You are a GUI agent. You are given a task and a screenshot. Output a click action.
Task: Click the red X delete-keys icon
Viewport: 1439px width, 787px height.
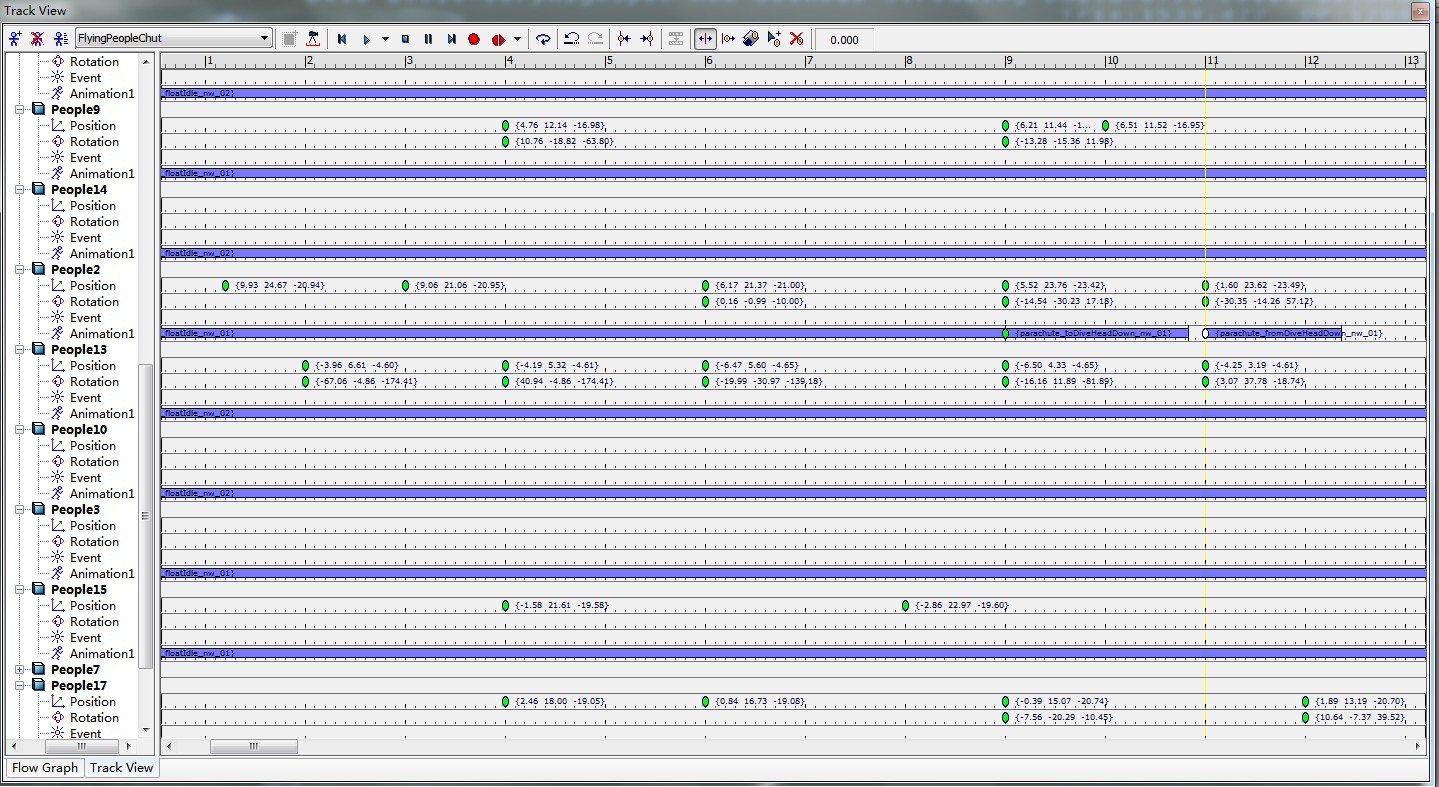(796, 39)
